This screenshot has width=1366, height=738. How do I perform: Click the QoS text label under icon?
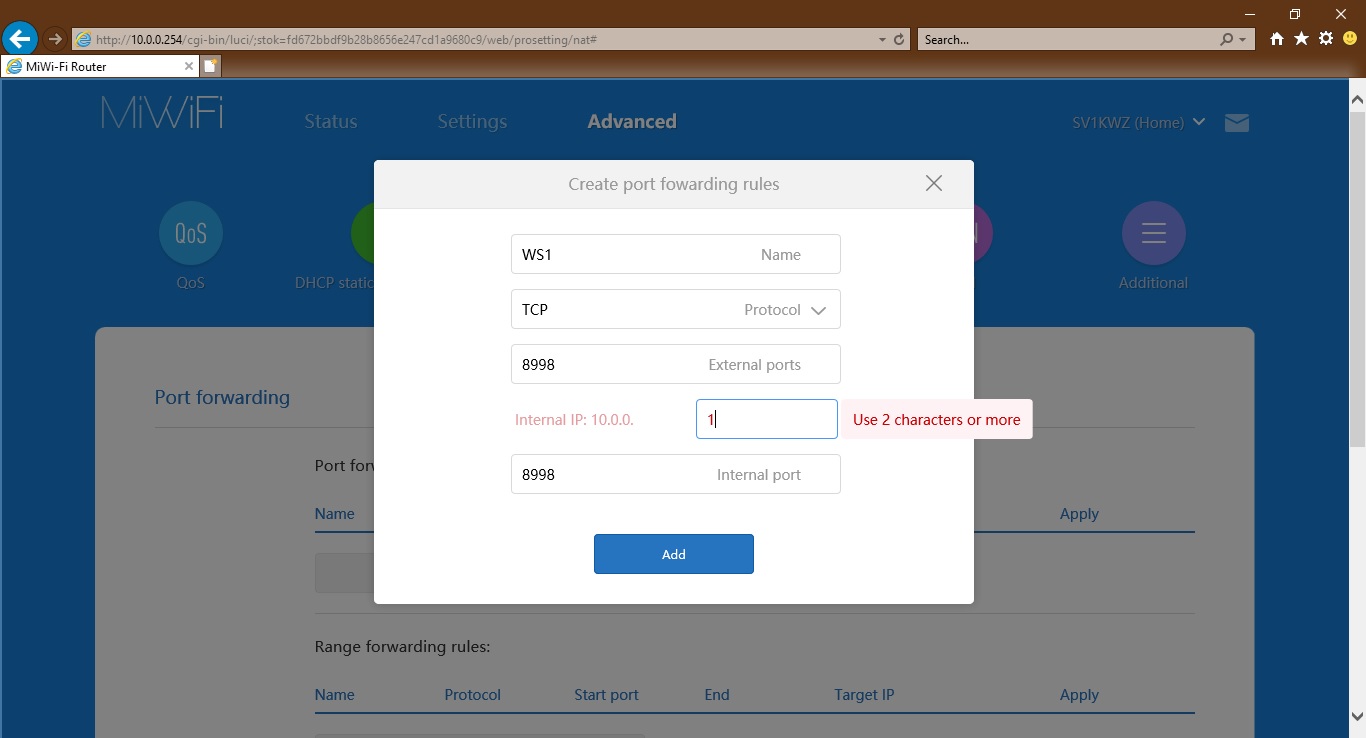pyautogui.click(x=190, y=283)
